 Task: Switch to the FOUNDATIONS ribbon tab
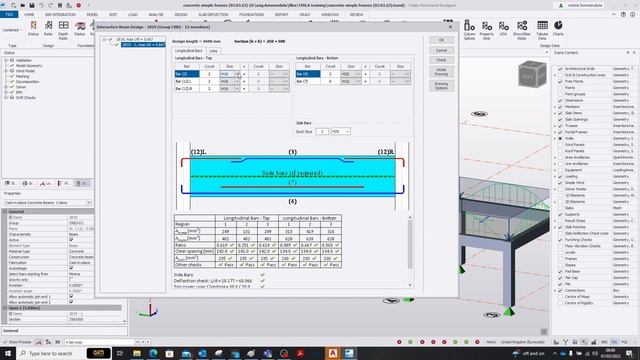[251, 14]
